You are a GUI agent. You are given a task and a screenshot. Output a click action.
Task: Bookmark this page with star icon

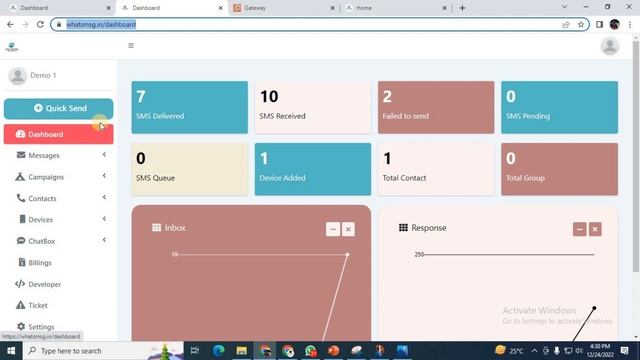tap(581, 24)
